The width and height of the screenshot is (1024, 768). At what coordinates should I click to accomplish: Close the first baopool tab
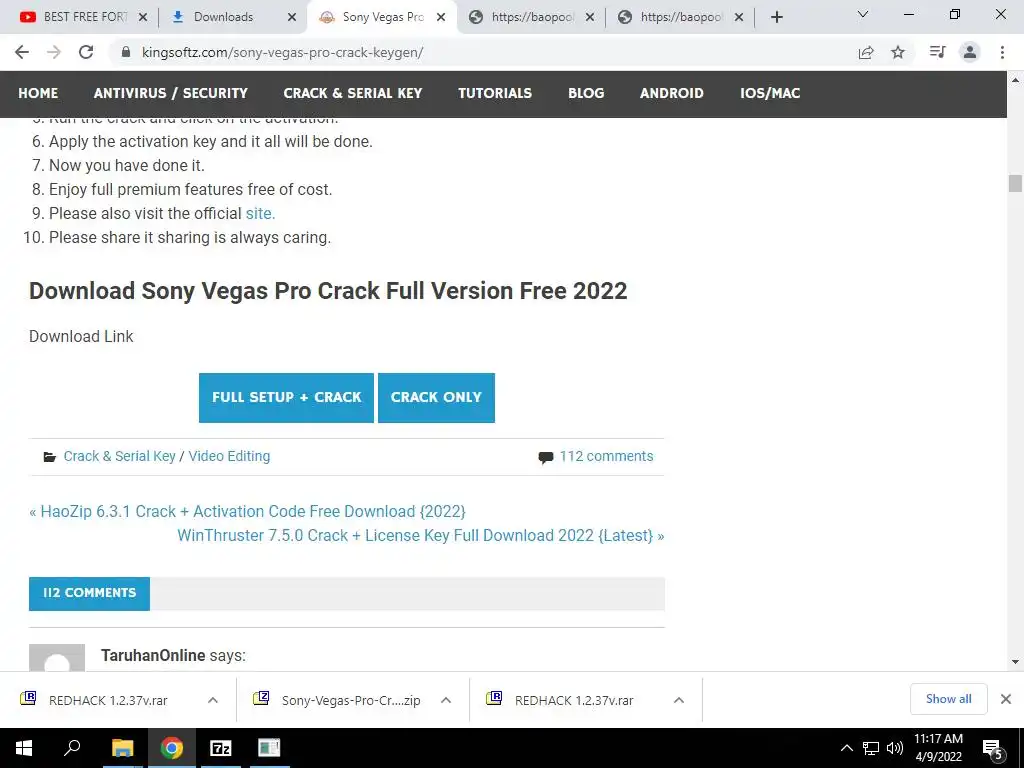(x=590, y=17)
